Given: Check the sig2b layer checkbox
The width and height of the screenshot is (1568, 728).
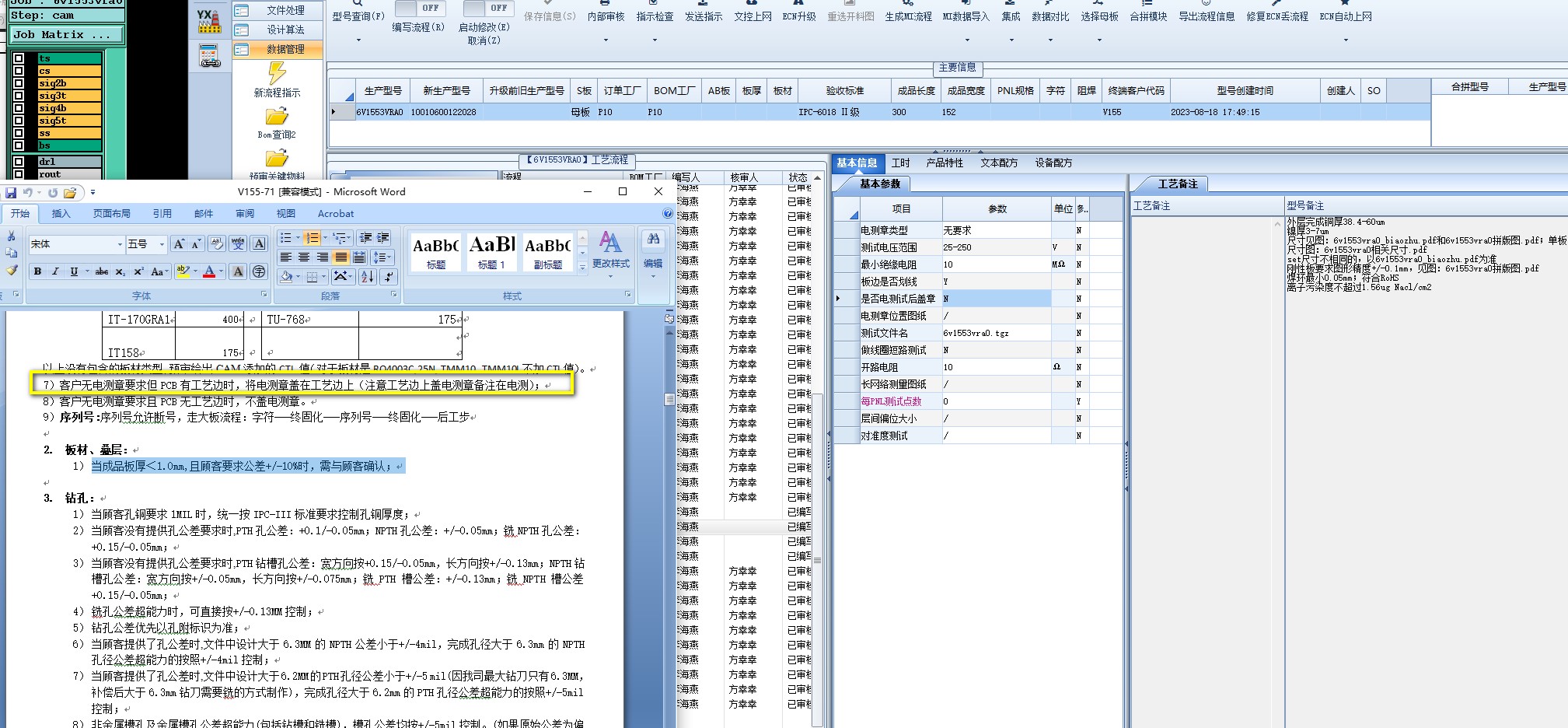Looking at the screenshot, I should point(19,83).
